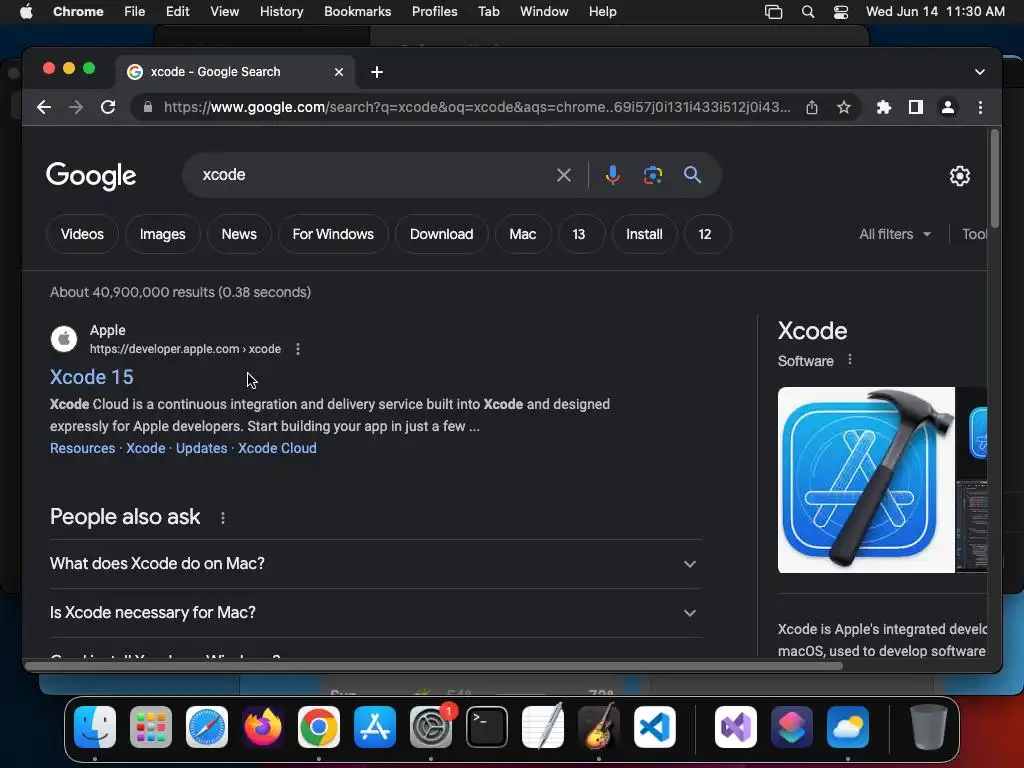Open Finder from the Dock
1024x768 pixels.
click(x=95, y=727)
